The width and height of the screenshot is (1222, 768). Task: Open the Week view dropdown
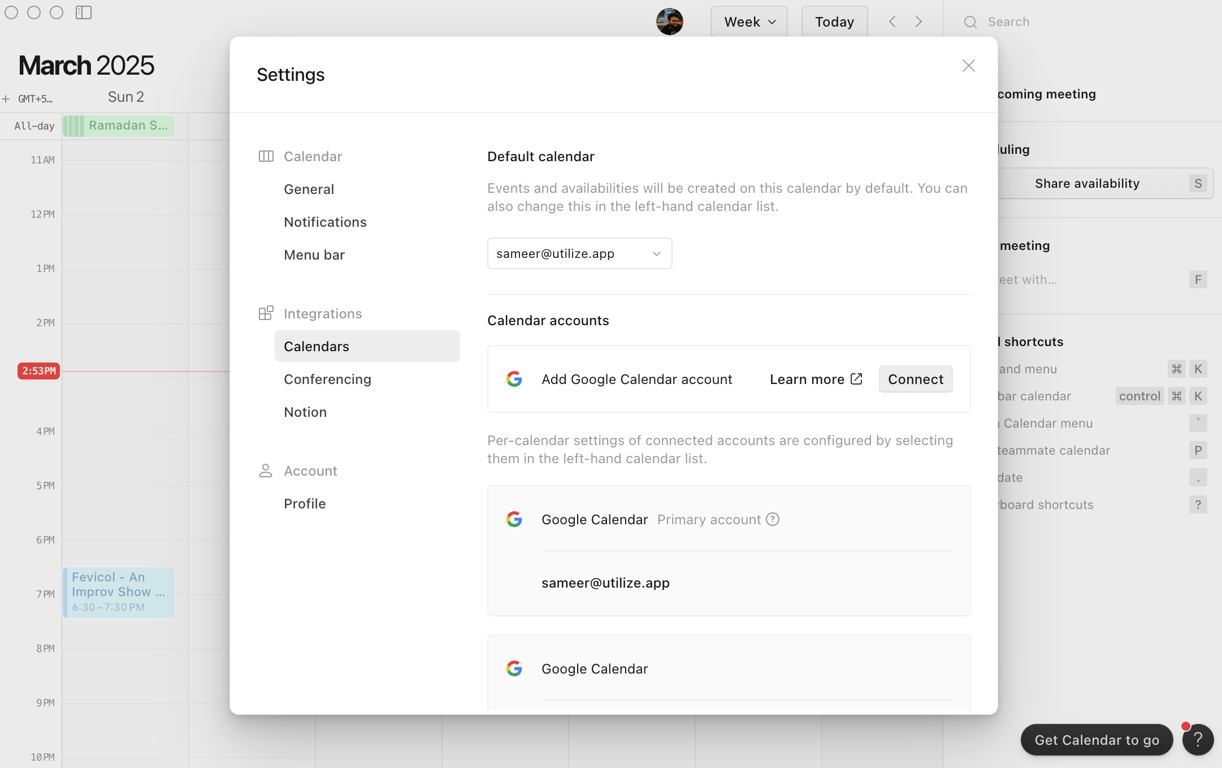click(x=749, y=21)
